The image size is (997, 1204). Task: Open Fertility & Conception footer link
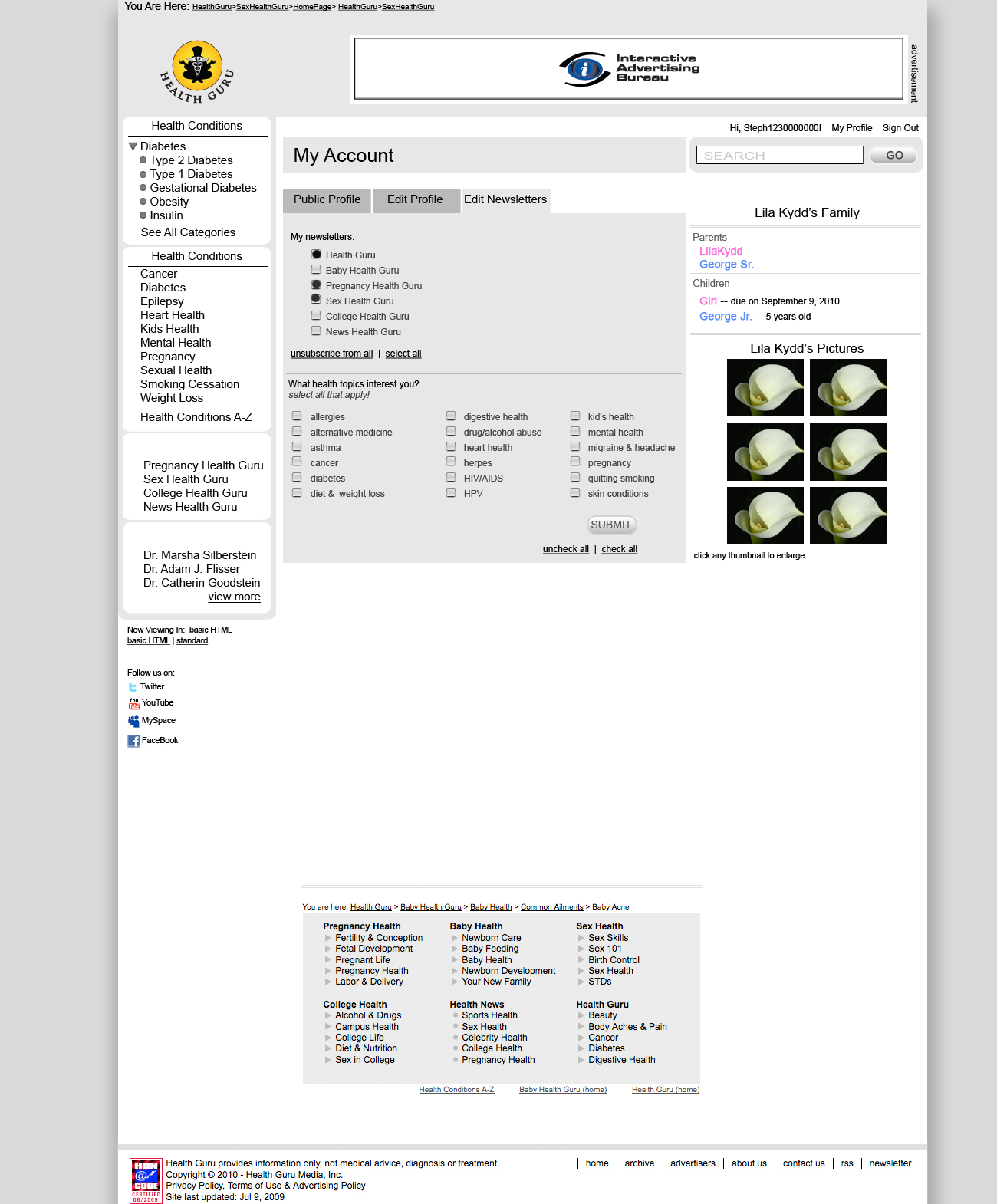(x=379, y=938)
